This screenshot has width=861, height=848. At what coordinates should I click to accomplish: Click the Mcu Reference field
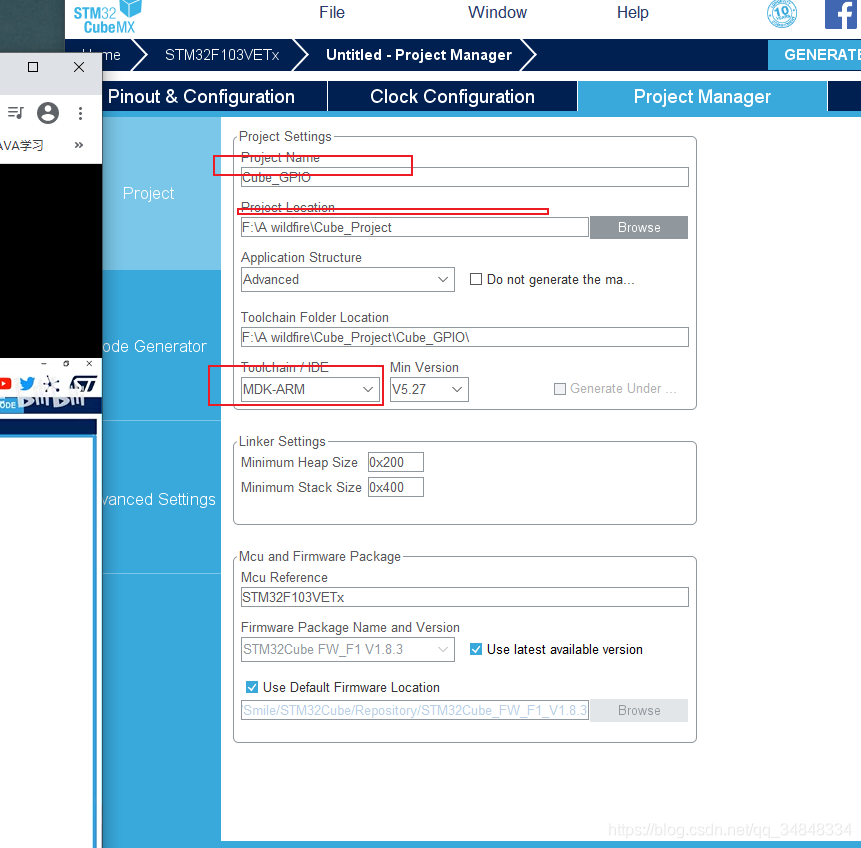click(465, 597)
